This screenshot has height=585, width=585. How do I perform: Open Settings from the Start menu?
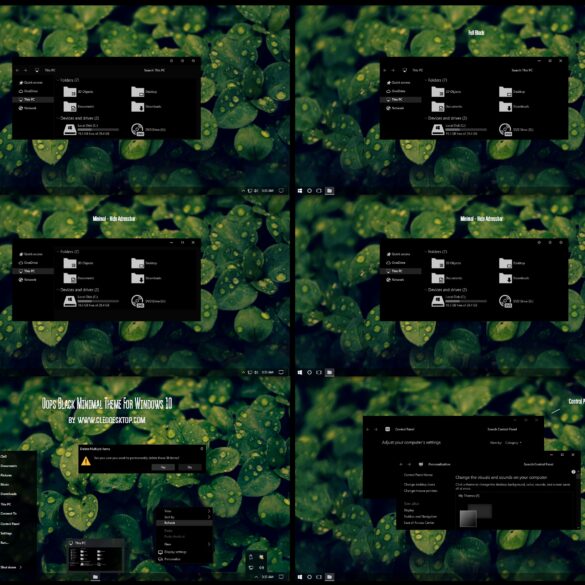point(6,534)
